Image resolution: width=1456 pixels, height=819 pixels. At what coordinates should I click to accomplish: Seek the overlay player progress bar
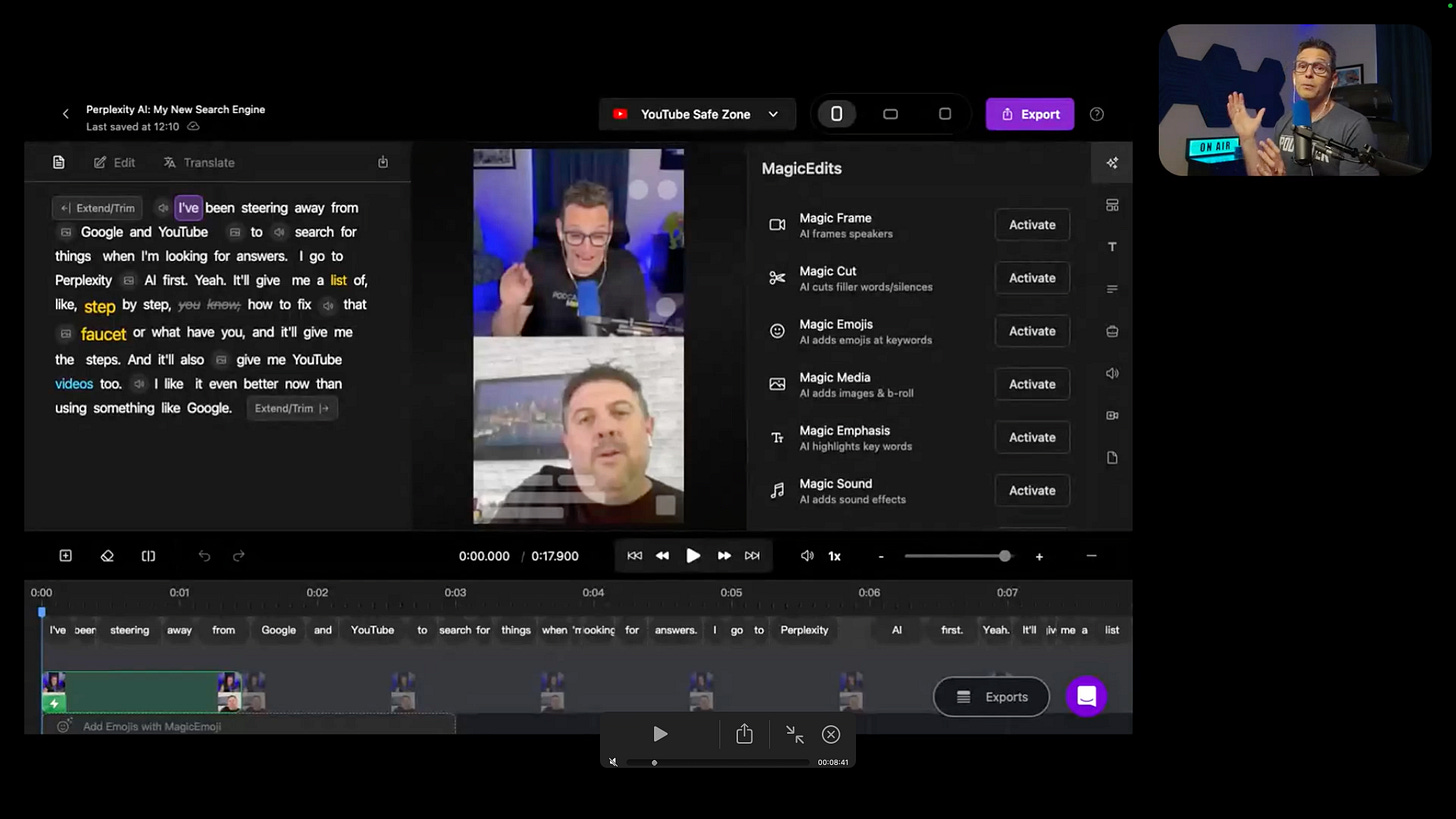click(718, 762)
